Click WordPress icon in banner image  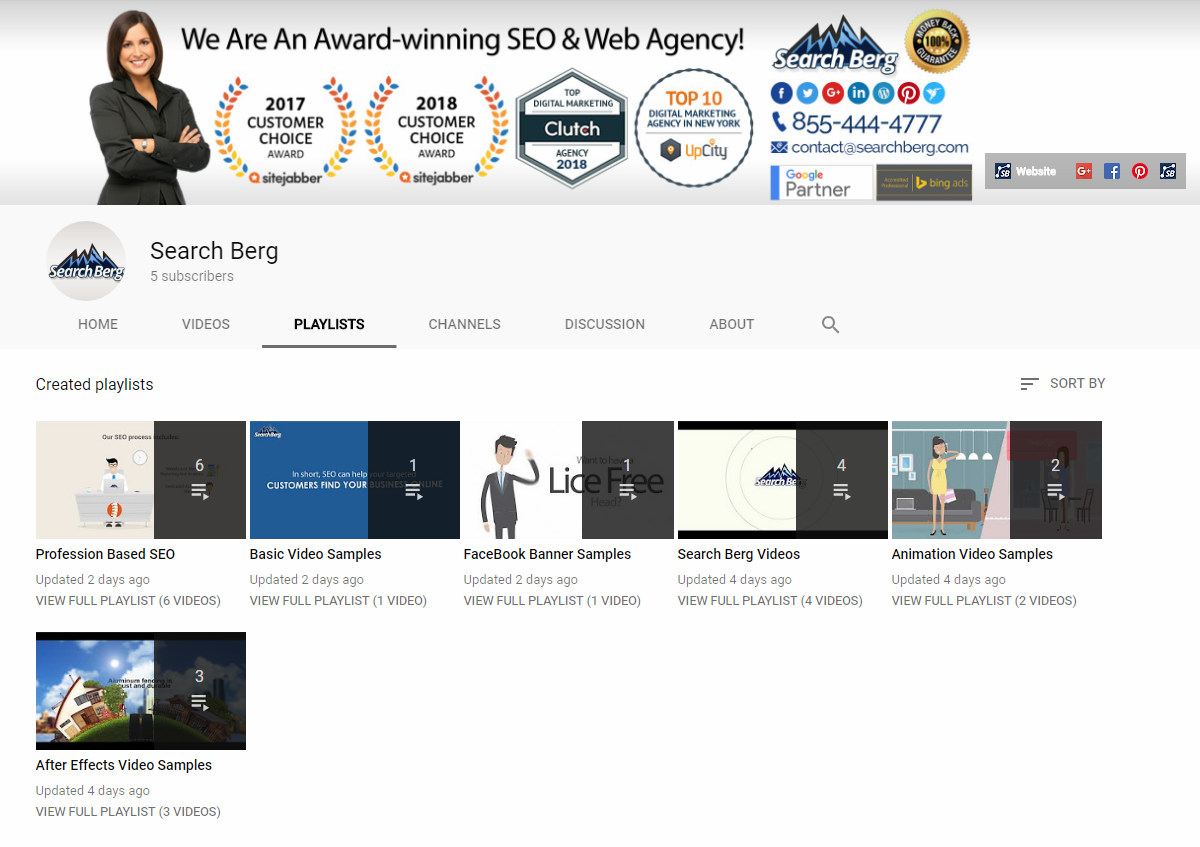coord(883,93)
